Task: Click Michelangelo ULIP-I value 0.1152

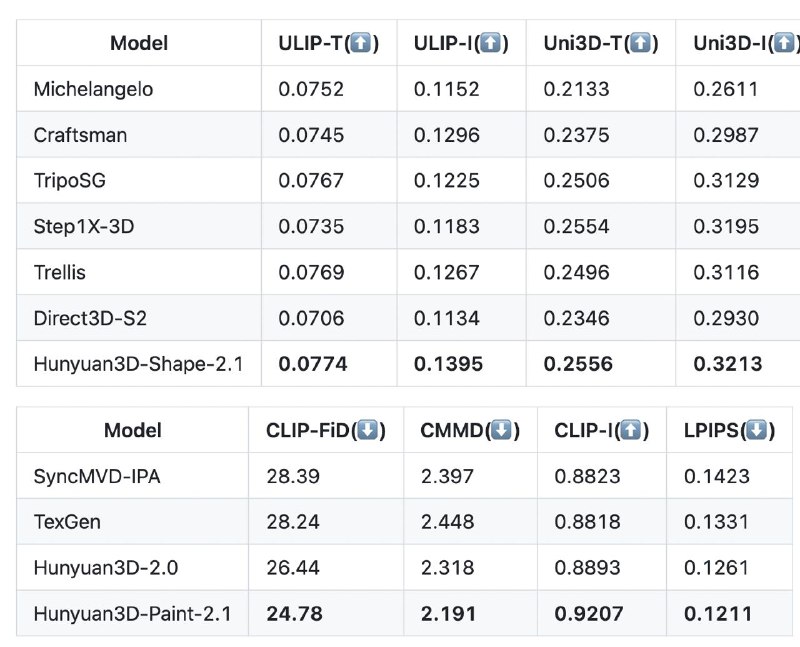Action: pos(447,89)
